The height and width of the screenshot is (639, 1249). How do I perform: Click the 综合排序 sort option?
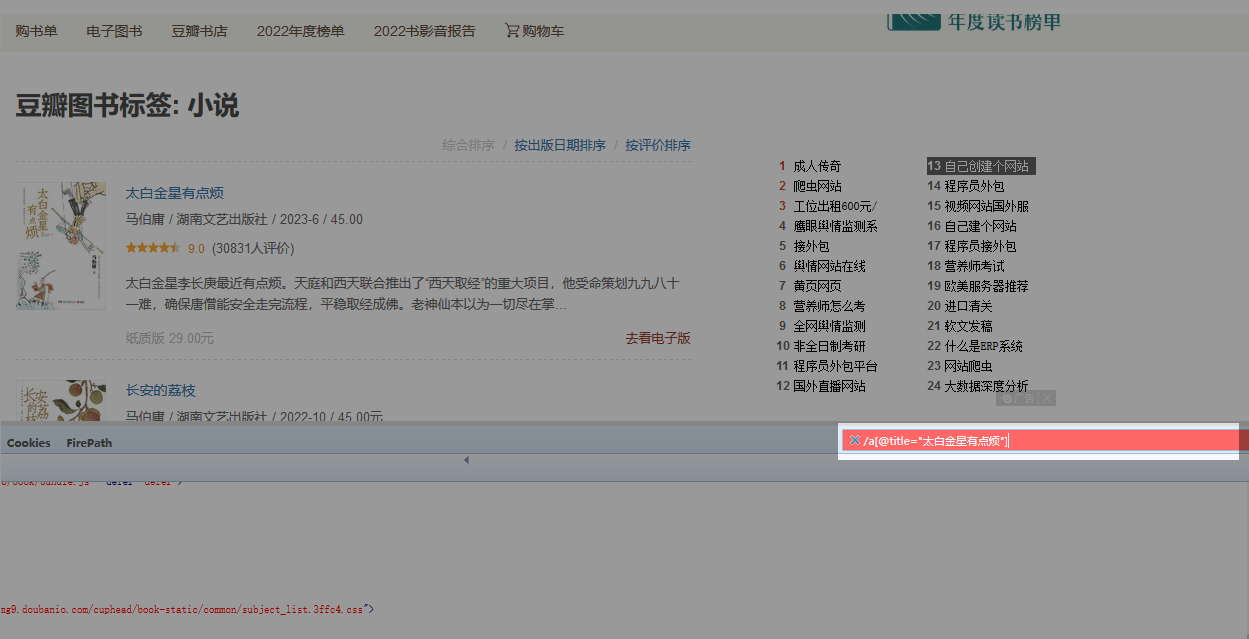tap(468, 145)
